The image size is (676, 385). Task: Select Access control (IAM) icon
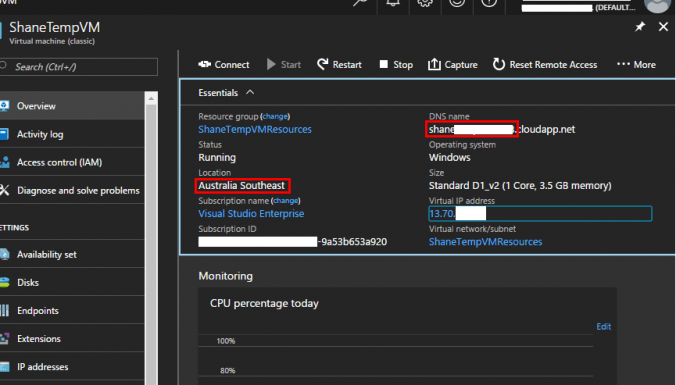(x=5, y=162)
